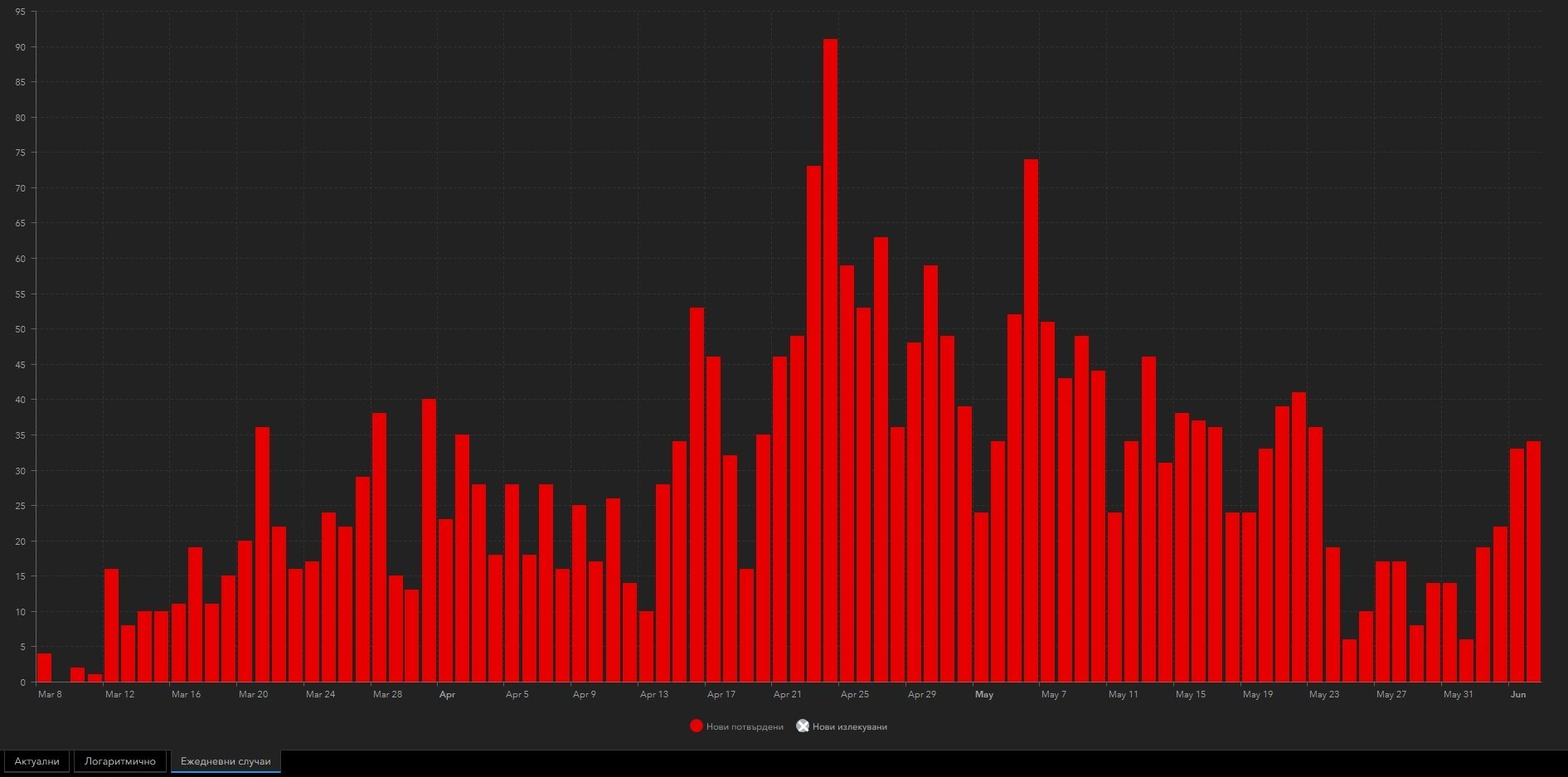Click the Apr 25 x-axis label
Viewport: 1568px width, 777px height.
click(x=855, y=694)
